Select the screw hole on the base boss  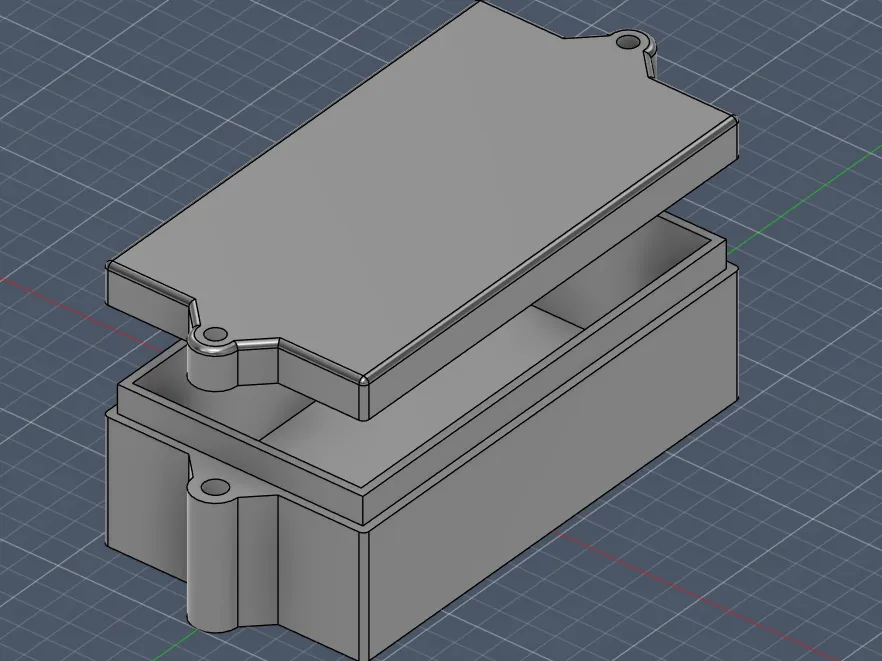214,487
